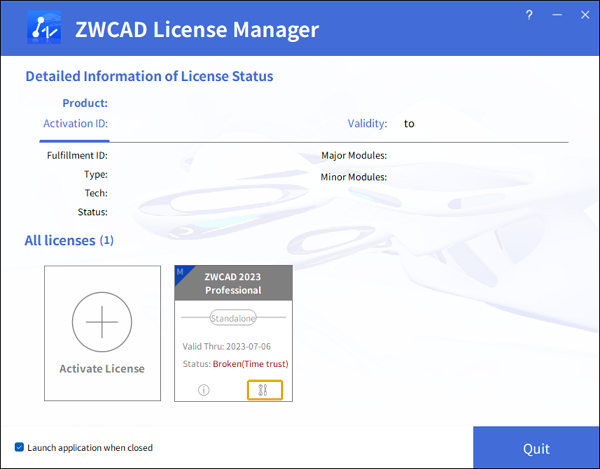The height and width of the screenshot is (469, 600).
Task: Select the Activate License card
Action: click(102, 333)
